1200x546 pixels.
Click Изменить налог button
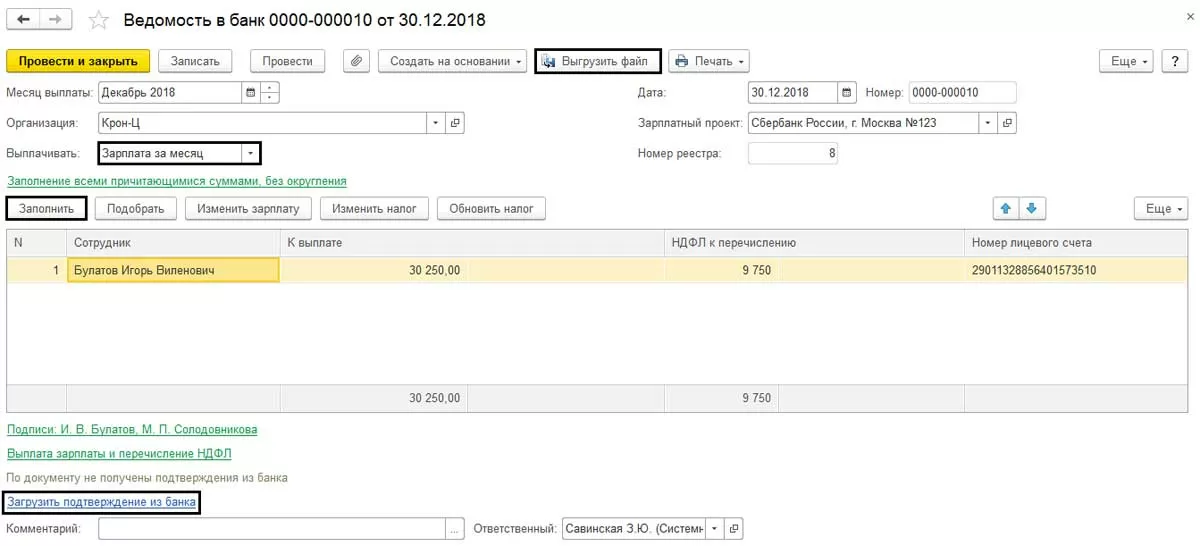(x=375, y=208)
